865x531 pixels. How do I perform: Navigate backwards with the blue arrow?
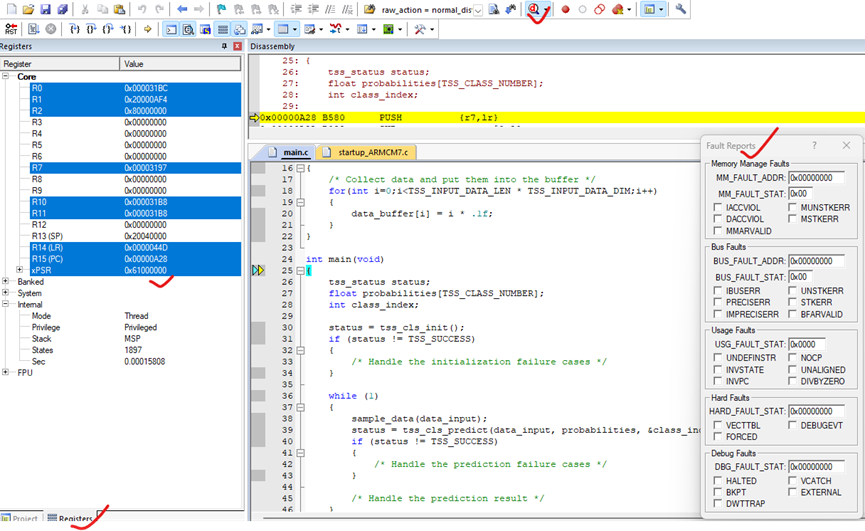(x=182, y=9)
